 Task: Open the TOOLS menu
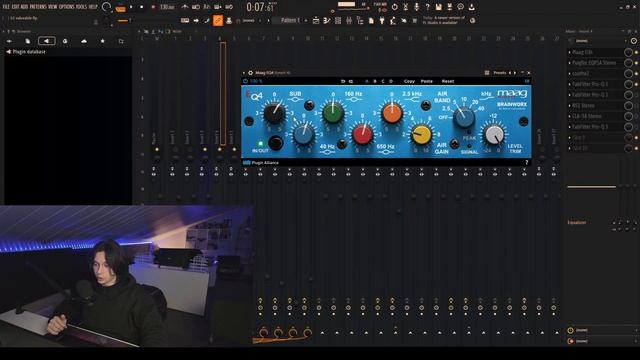click(x=81, y=7)
